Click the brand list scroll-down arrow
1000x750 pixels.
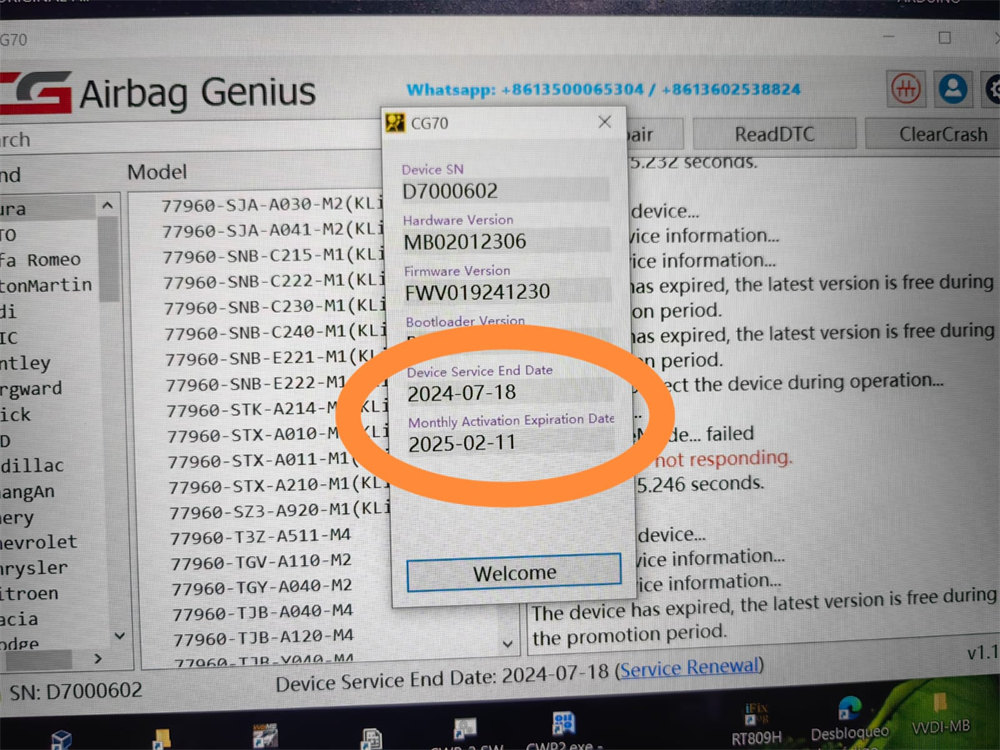point(119,636)
